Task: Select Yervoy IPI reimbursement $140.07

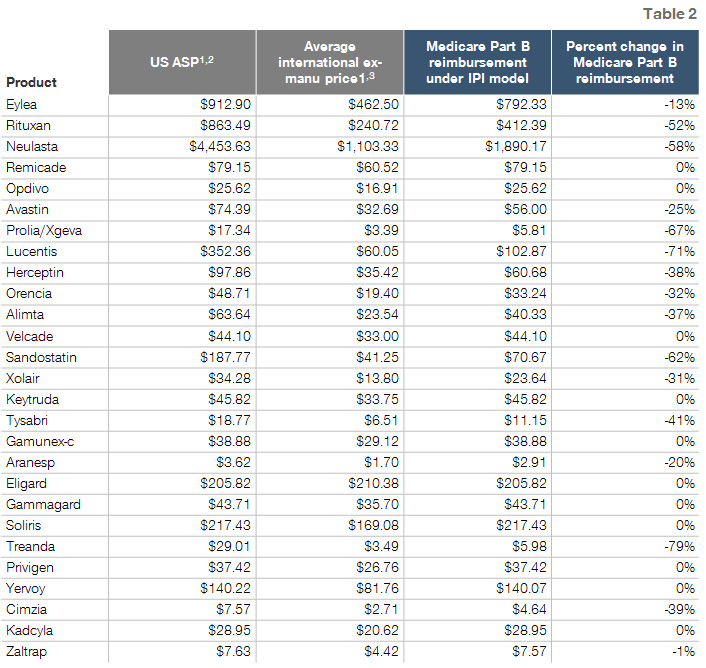Action: click(521, 588)
